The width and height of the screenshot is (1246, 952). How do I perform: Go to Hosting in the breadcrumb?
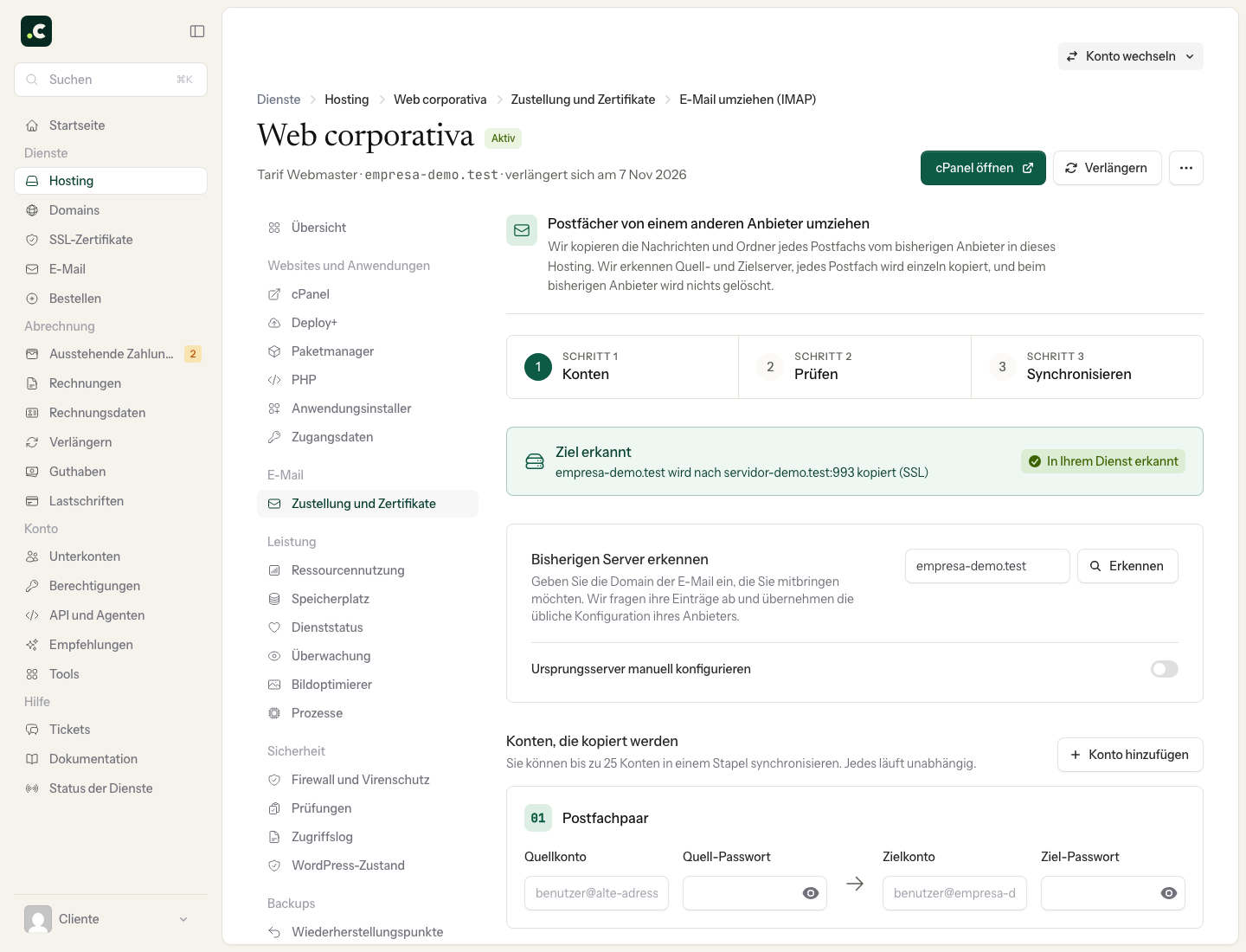(347, 100)
